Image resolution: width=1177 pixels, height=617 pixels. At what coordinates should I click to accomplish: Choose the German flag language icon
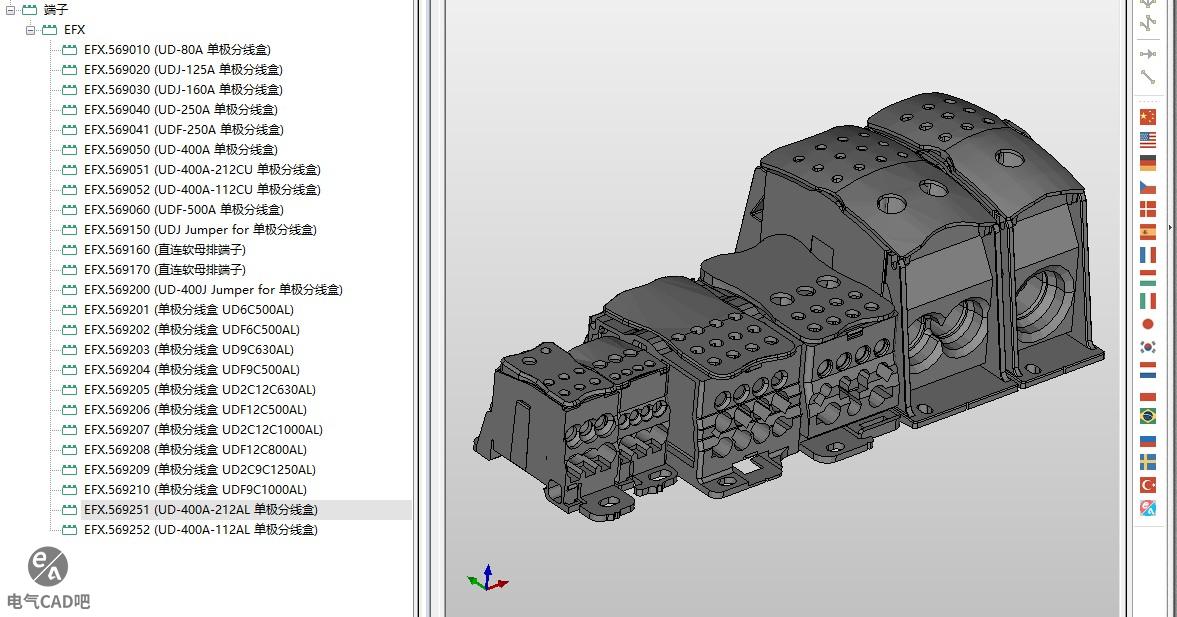click(x=1147, y=163)
